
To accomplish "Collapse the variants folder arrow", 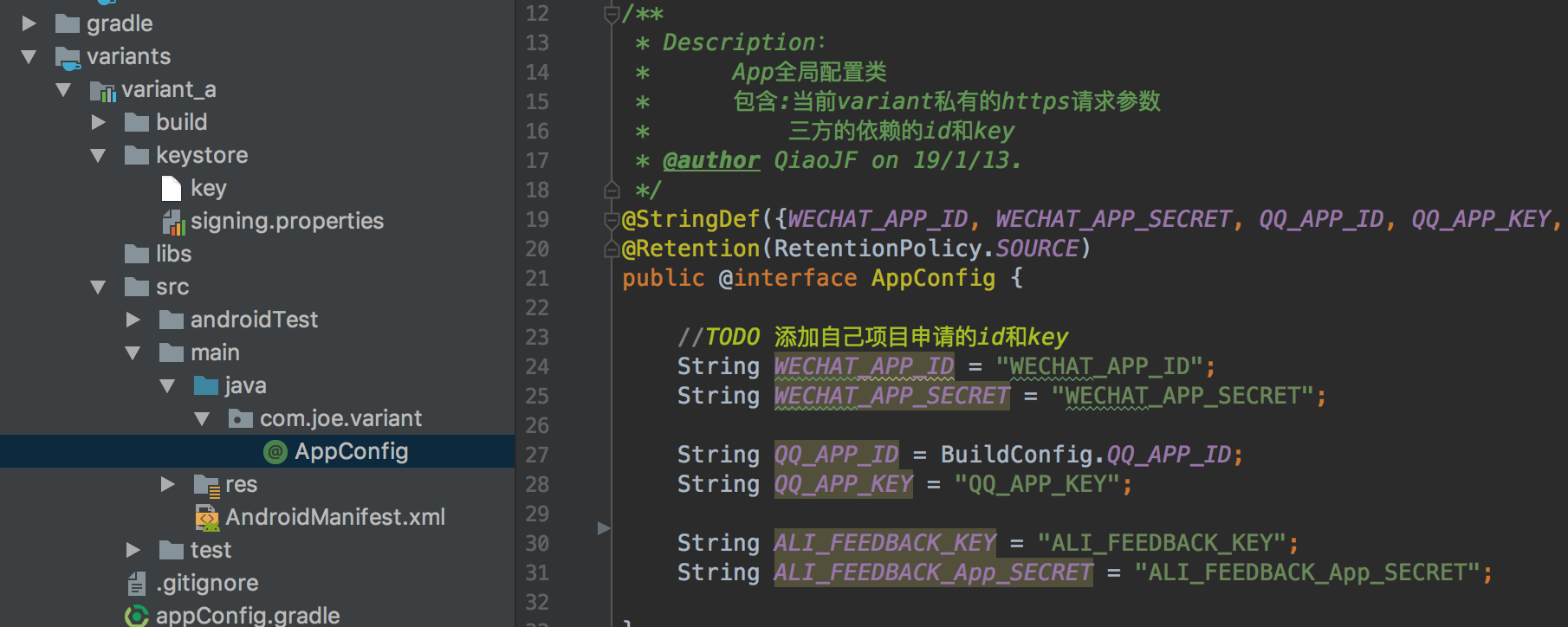I will coord(29,57).
